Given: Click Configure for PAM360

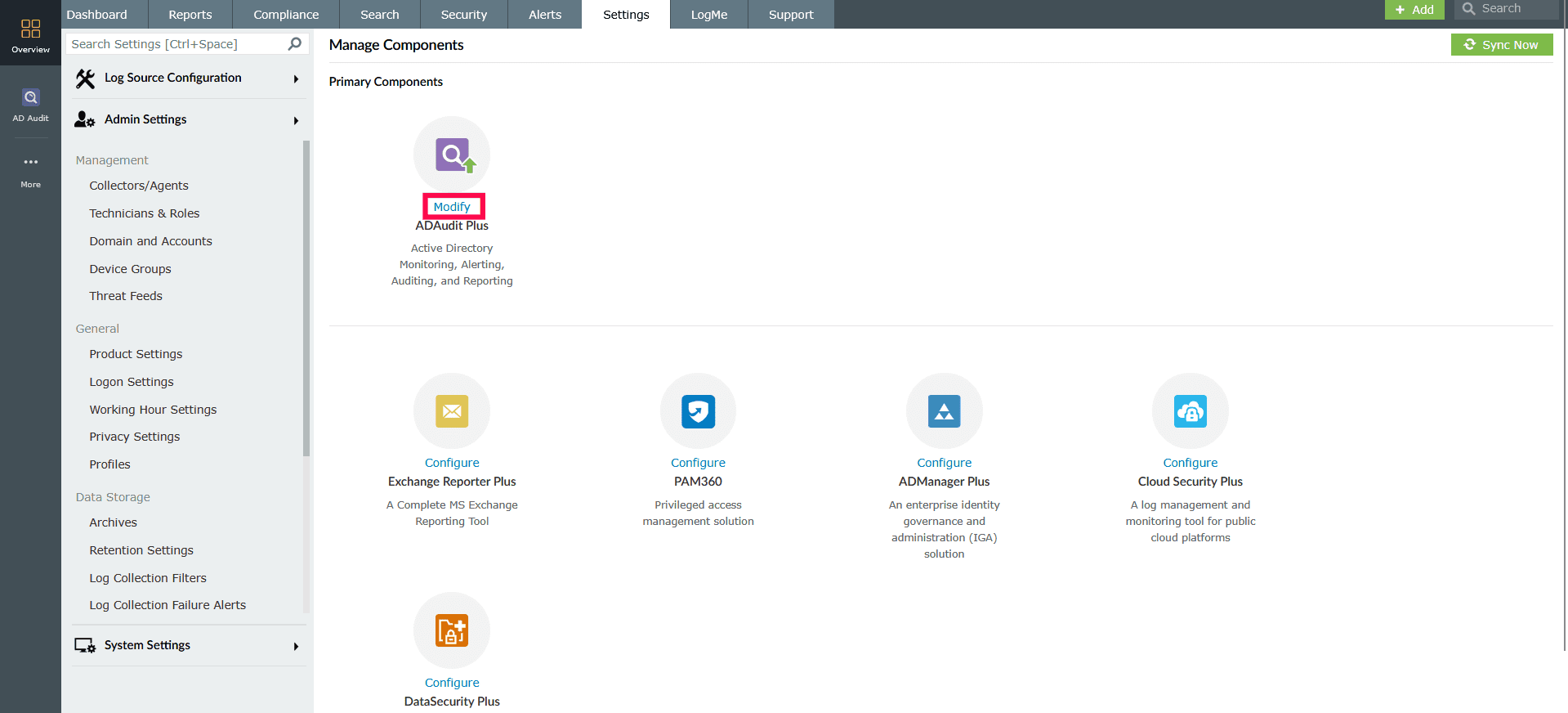Looking at the screenshot, I should point(699,463).
